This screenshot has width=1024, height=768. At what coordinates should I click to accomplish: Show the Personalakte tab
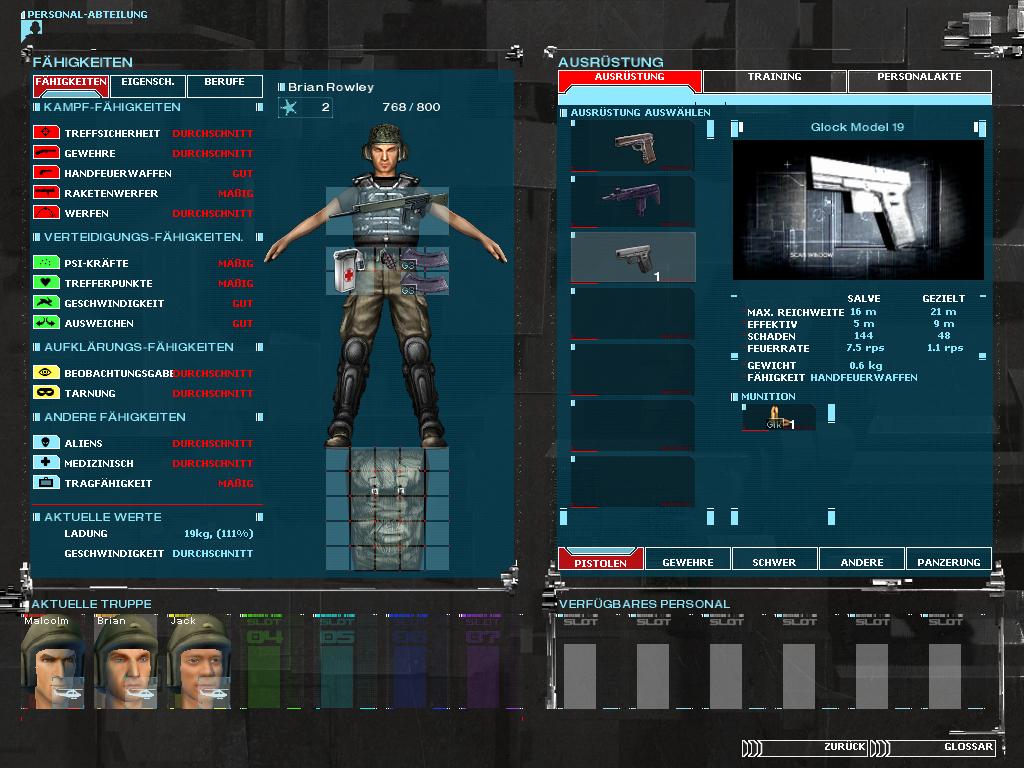(x=919, y=77)
